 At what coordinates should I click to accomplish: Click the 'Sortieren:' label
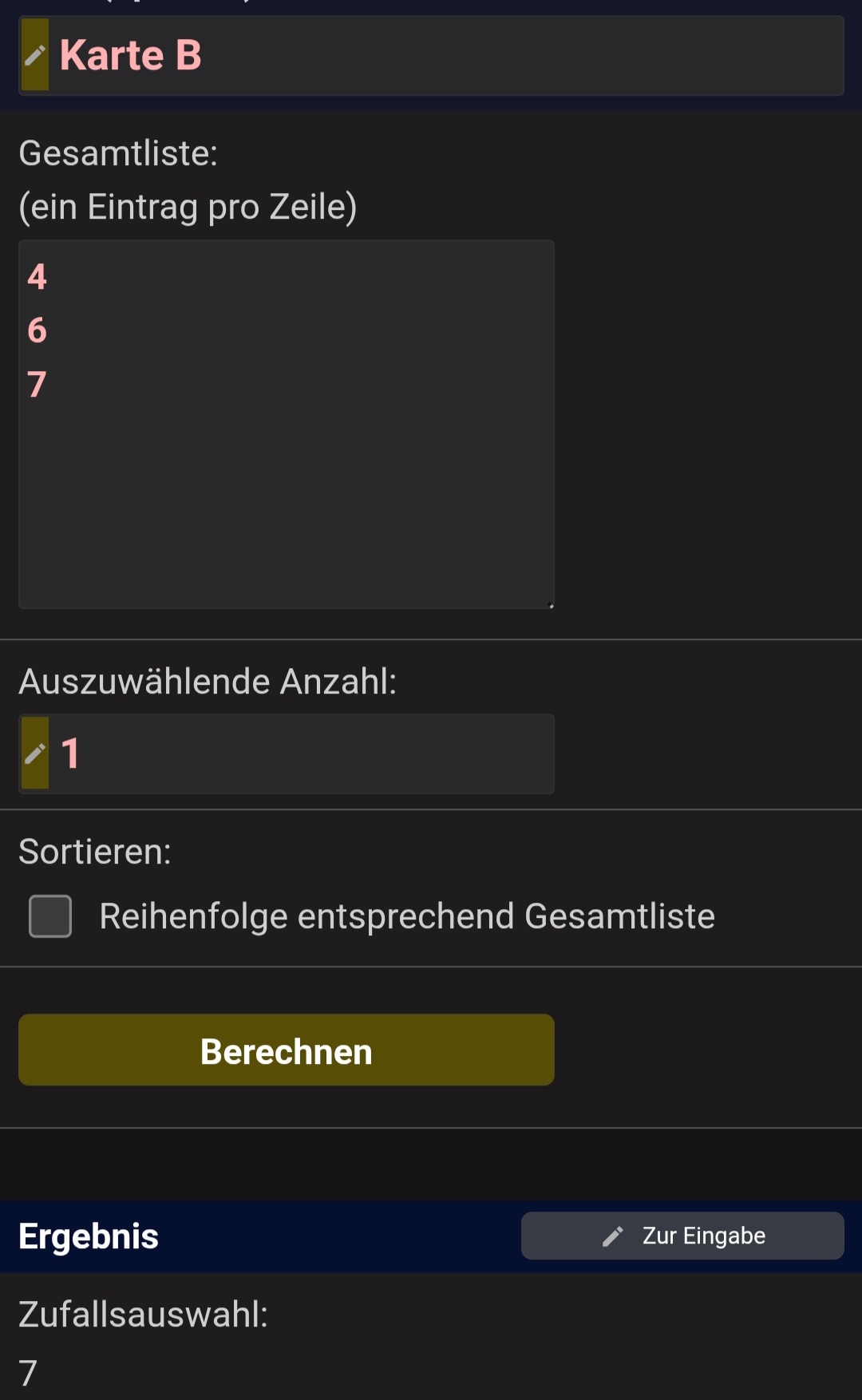point(95,852)
